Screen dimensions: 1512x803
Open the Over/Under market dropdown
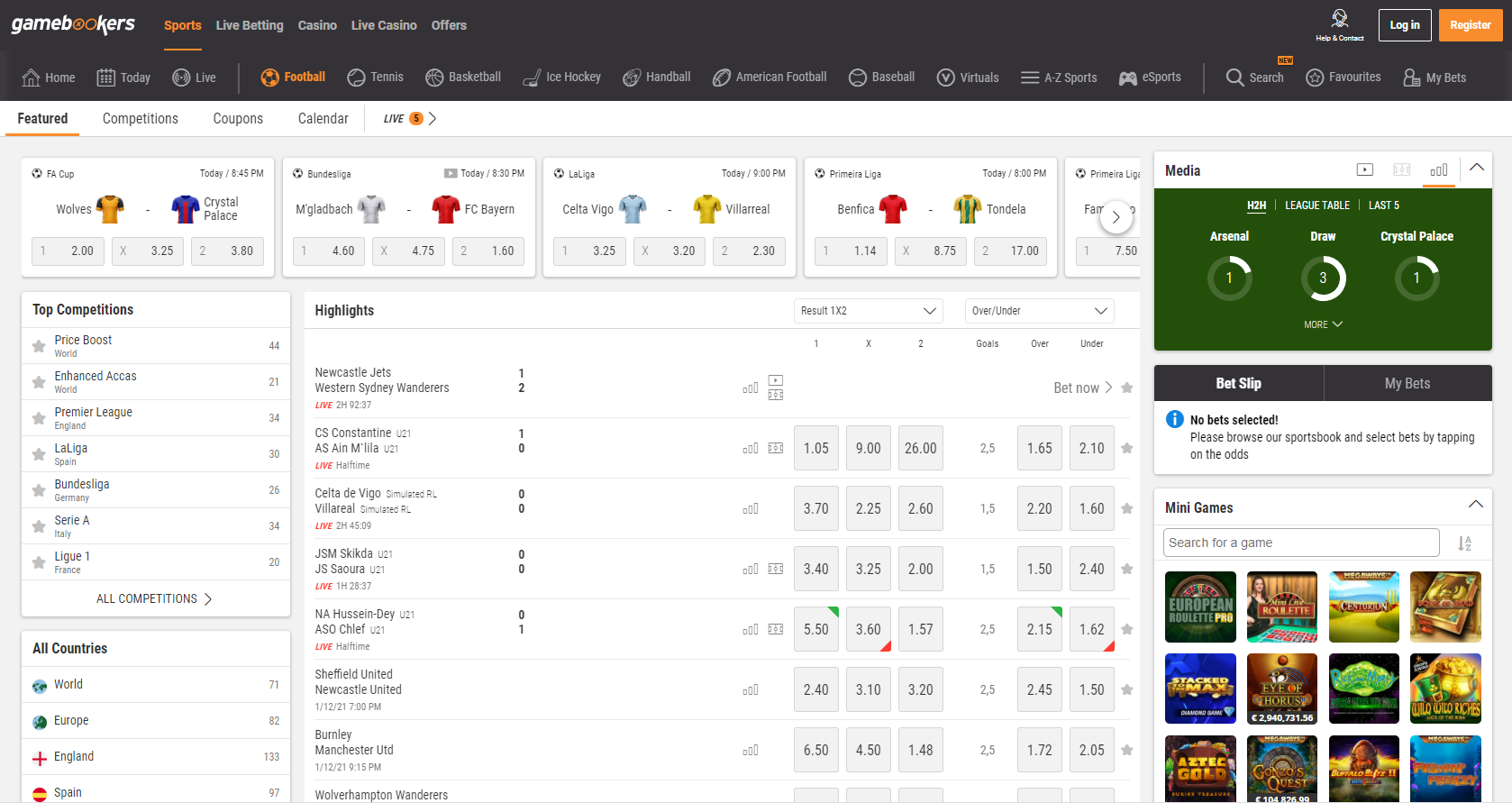[x=1040, y=311]
